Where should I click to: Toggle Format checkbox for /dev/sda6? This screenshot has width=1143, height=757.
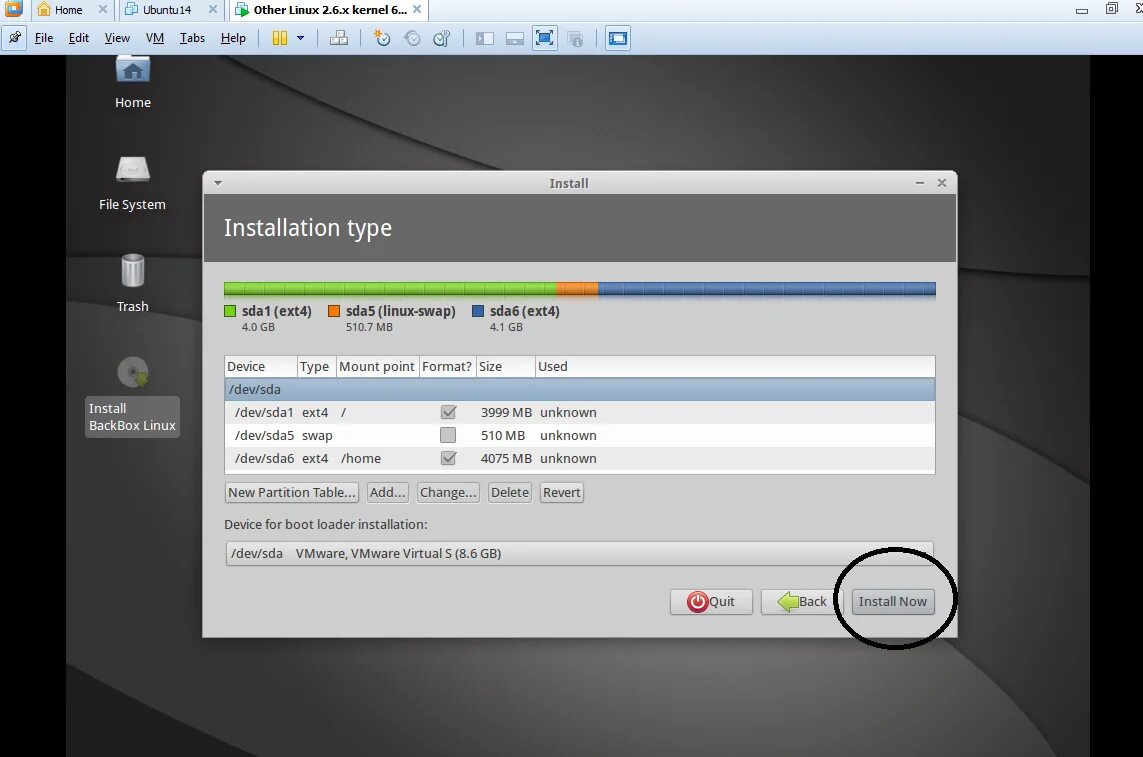[x=448, y=458]
